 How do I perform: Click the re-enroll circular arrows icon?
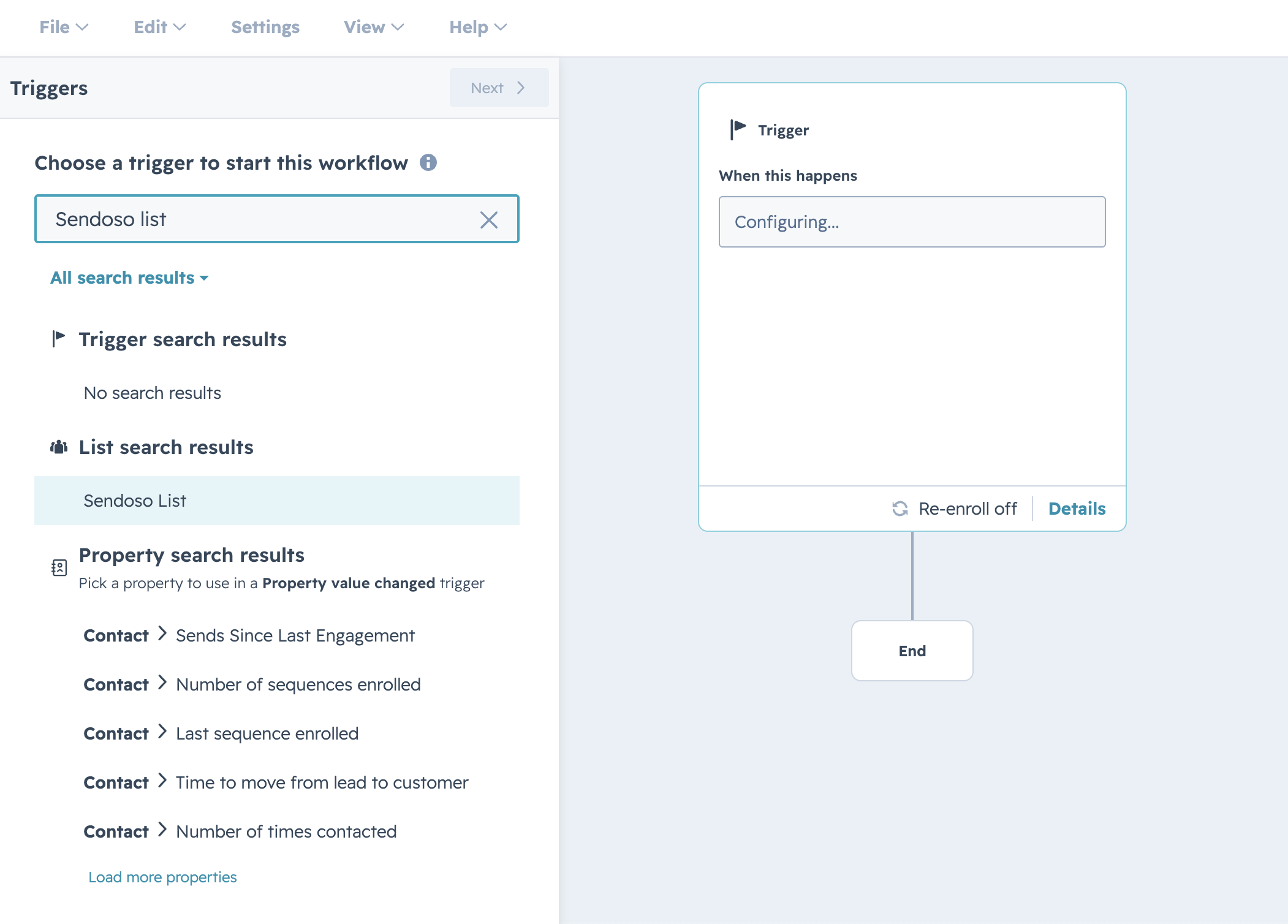(900, 509)
